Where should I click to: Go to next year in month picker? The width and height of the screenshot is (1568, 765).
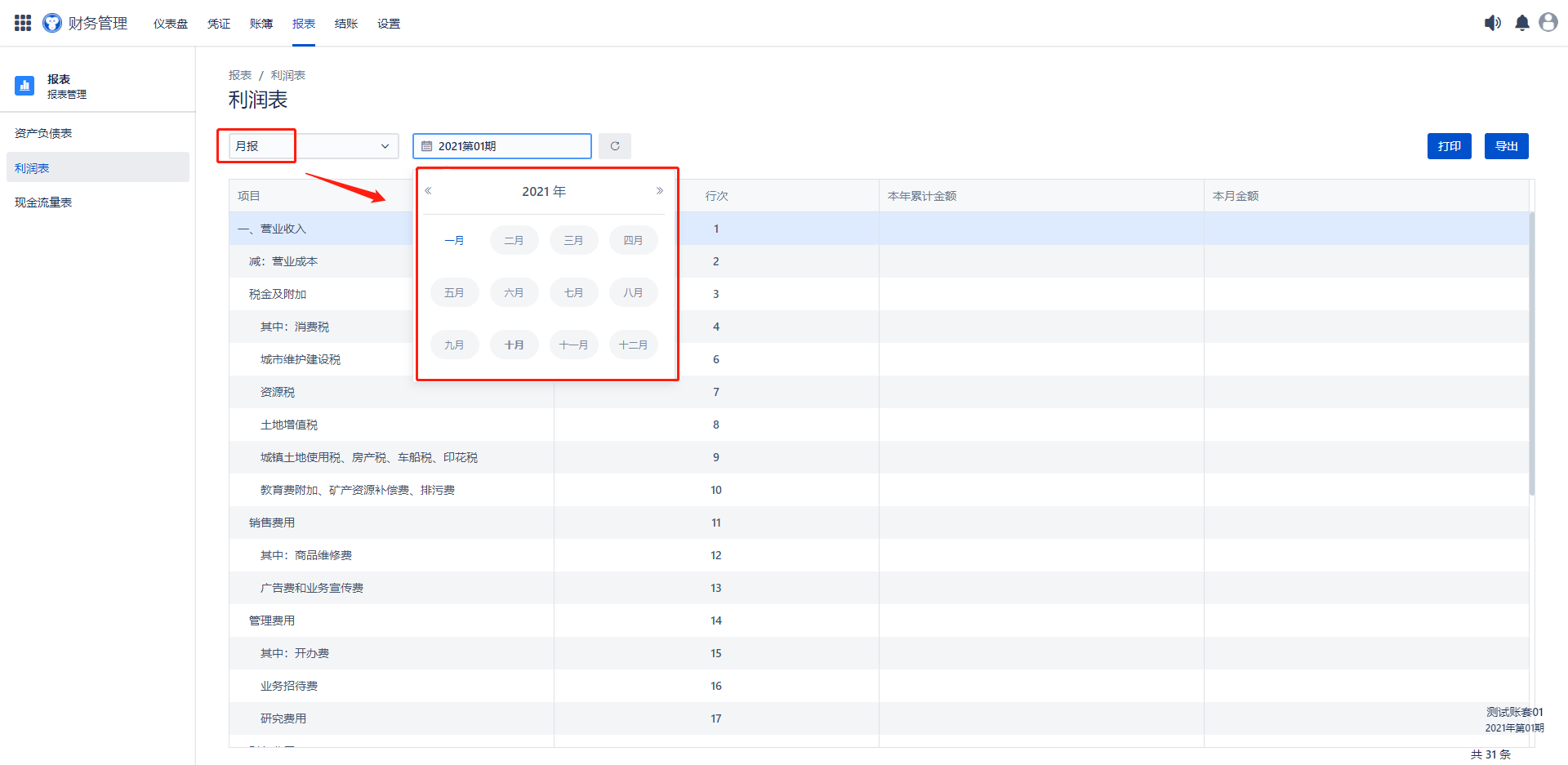click(x=660, y=191)
